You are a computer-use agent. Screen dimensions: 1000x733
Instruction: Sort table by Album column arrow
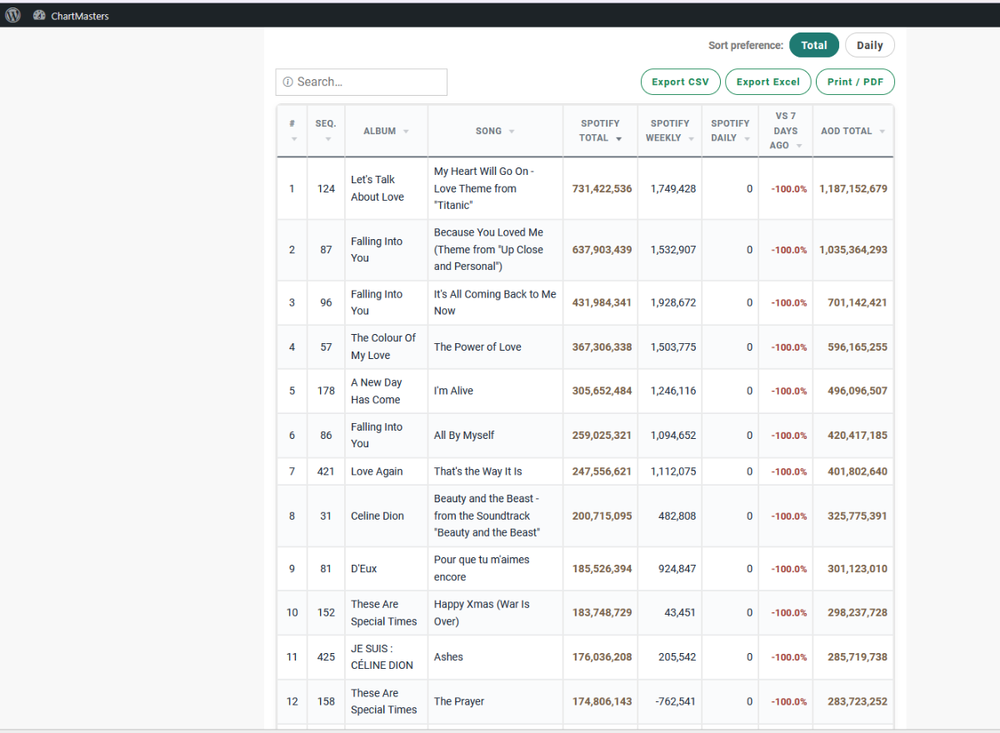pyautogui.click(x=406, y=131)
